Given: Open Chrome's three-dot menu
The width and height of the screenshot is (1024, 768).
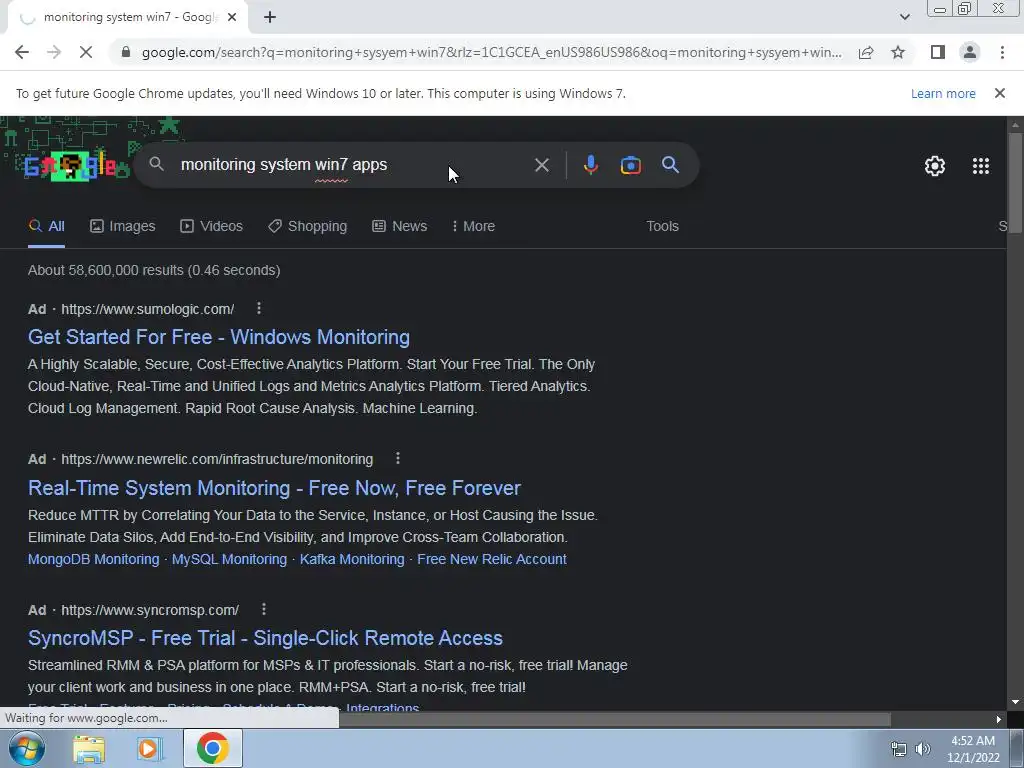Looking at the screenshot, I should click(x=1002, y=52).
